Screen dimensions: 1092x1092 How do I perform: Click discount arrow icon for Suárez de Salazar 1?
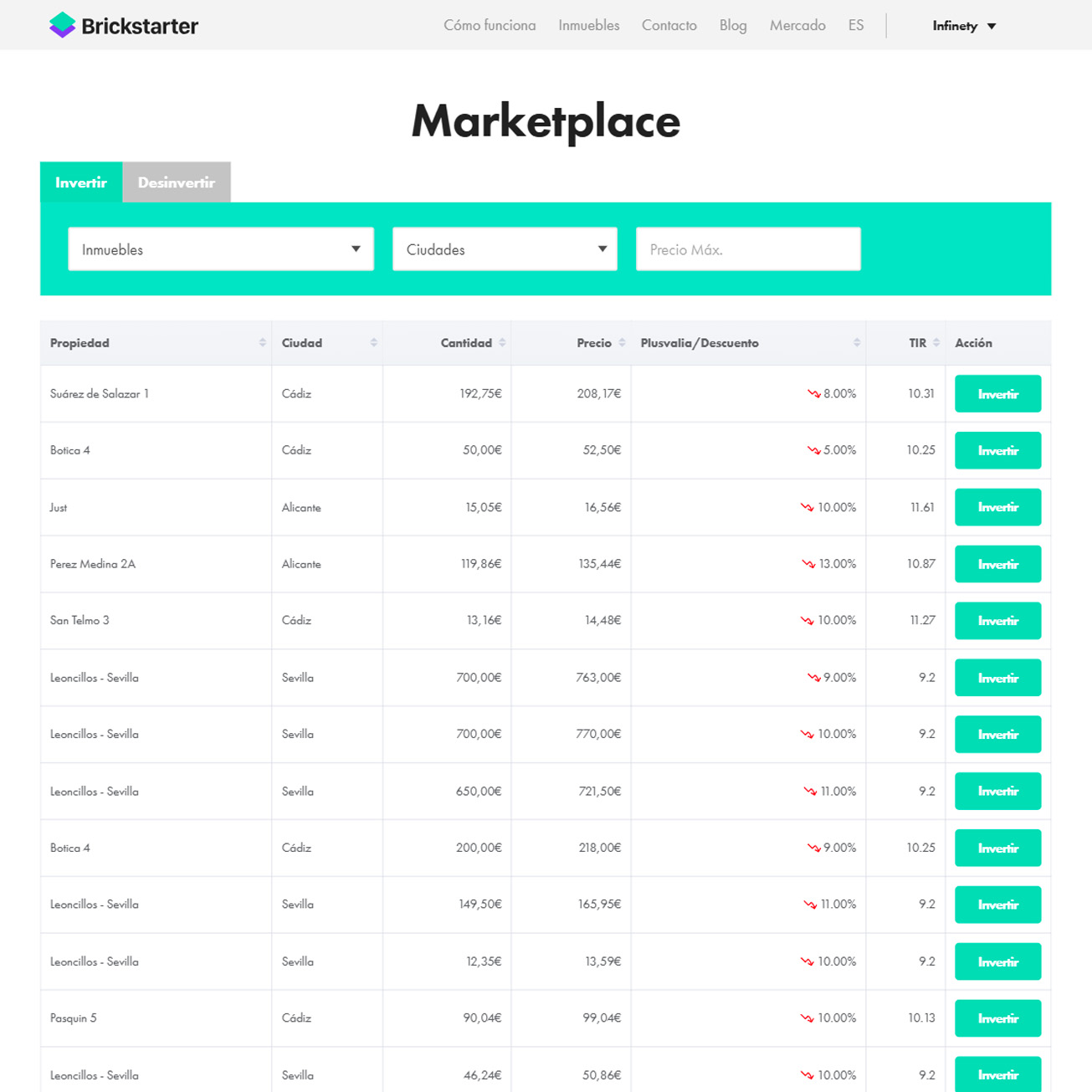pos(813,394)
